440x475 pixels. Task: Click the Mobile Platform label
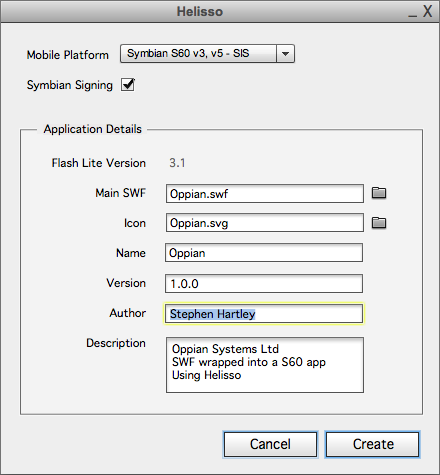point(68,55)
